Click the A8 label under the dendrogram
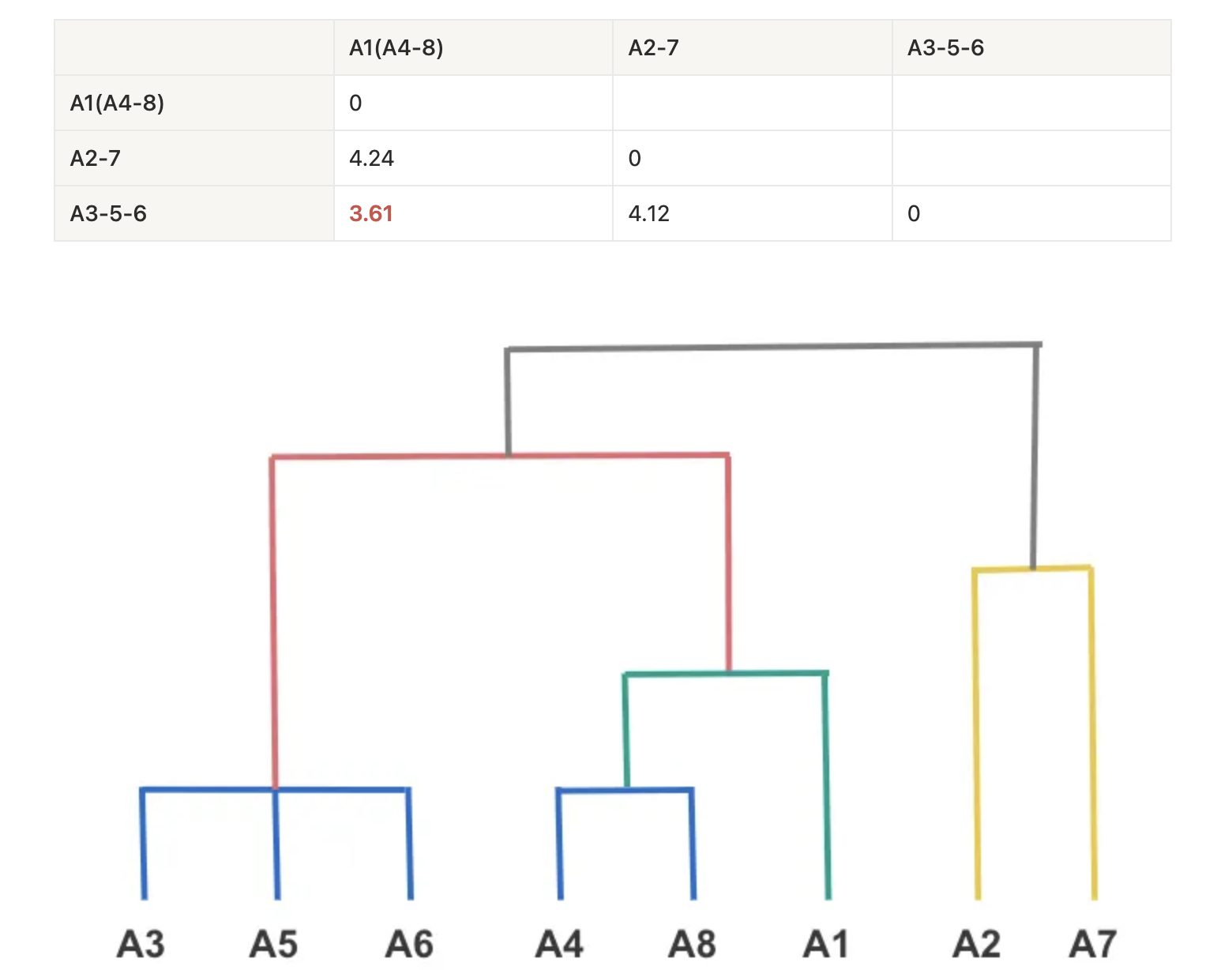Screen dimensions: 1232x970 (x=692, y=944)
